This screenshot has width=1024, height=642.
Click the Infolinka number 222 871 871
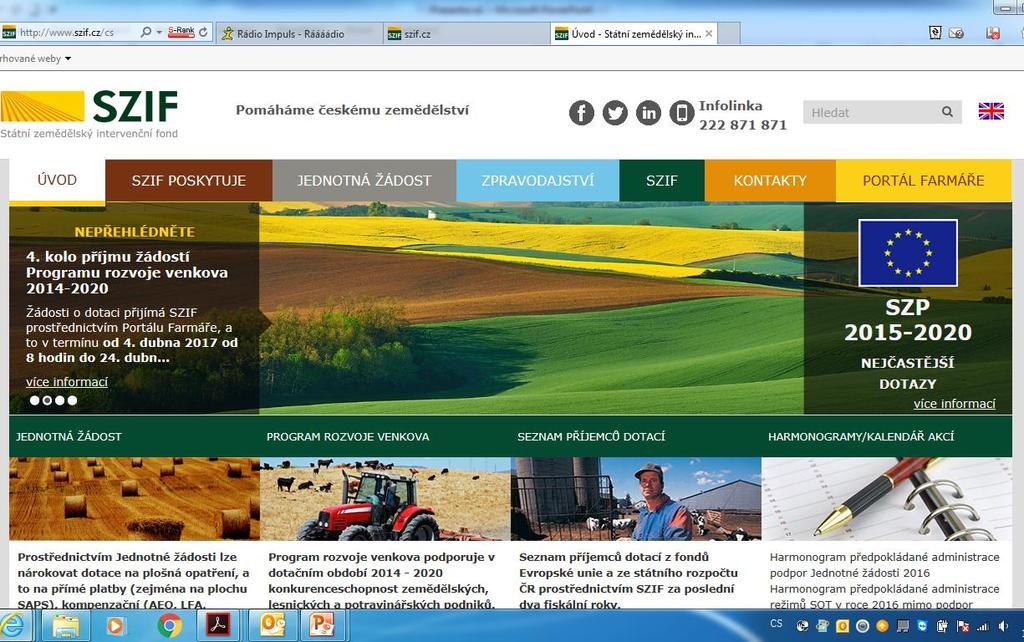click(743, 125)
